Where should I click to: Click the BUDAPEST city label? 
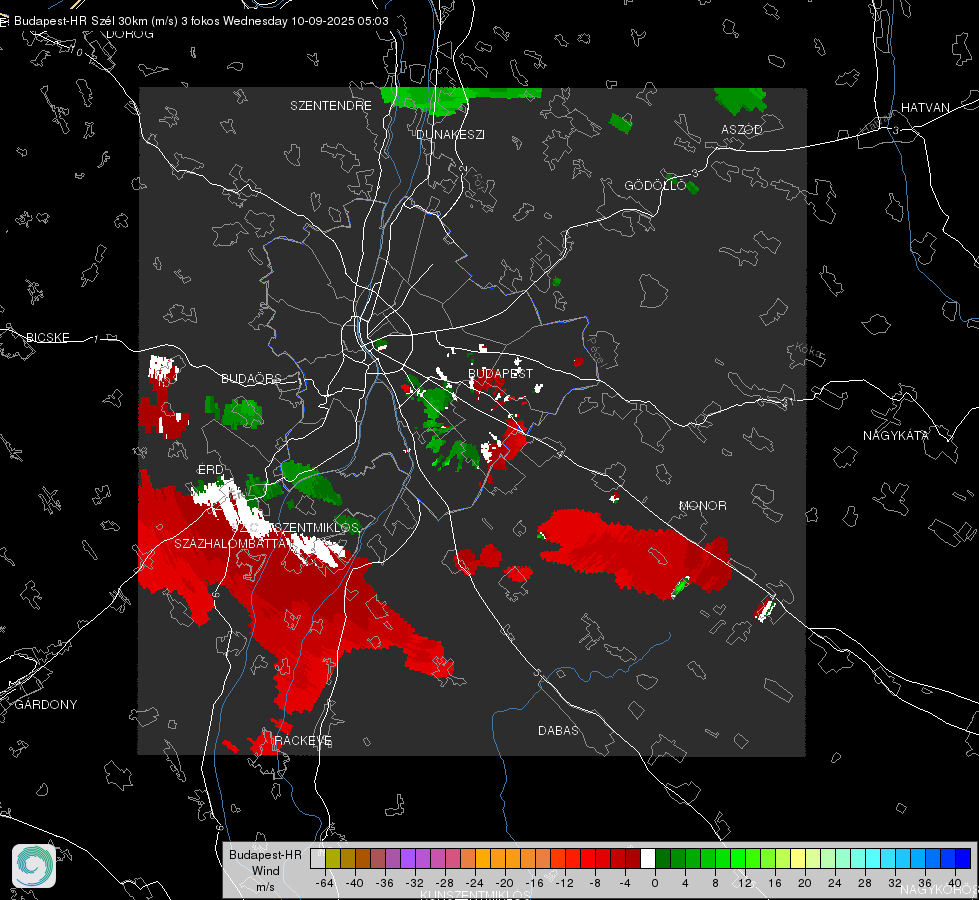click(x=500, y=373)
